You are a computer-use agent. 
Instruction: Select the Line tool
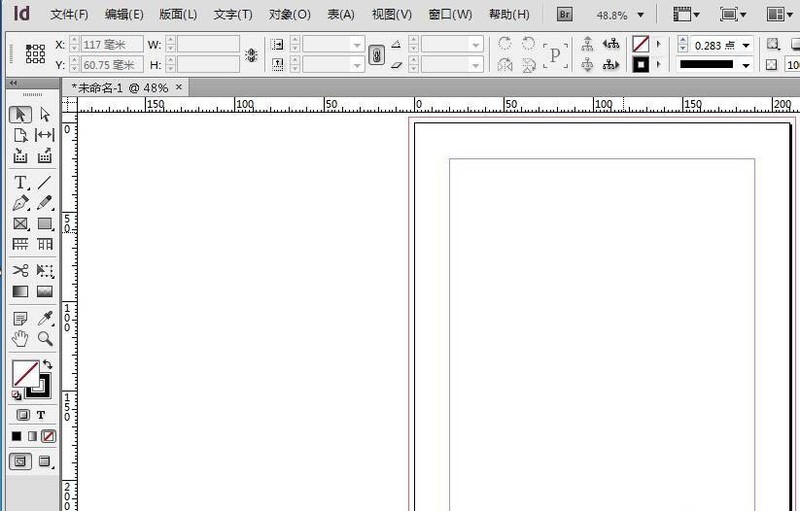pyautogui.click(x=45, y=182)
